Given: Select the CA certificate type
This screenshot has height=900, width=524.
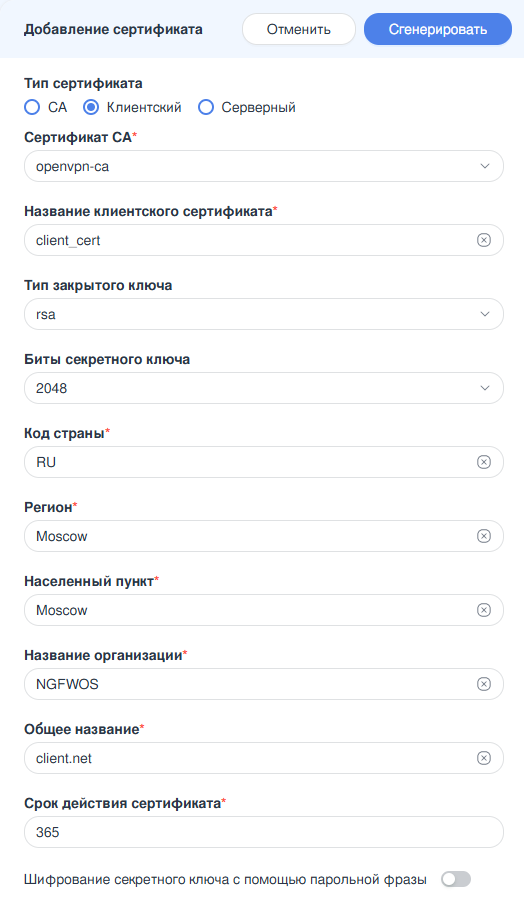Looking at the screenshot, I should (x=32, y=107).
